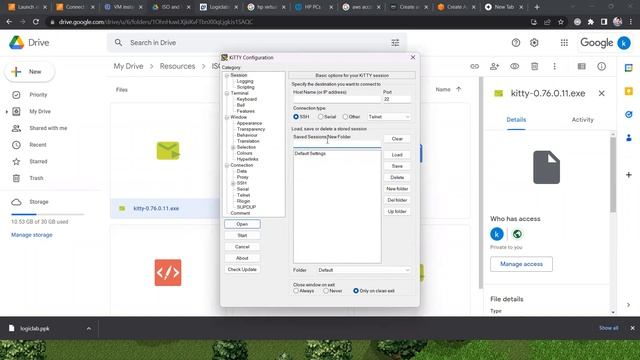Open Google Calendar side panel icon
The image size is (640, 360).
(x=629, y=68)
